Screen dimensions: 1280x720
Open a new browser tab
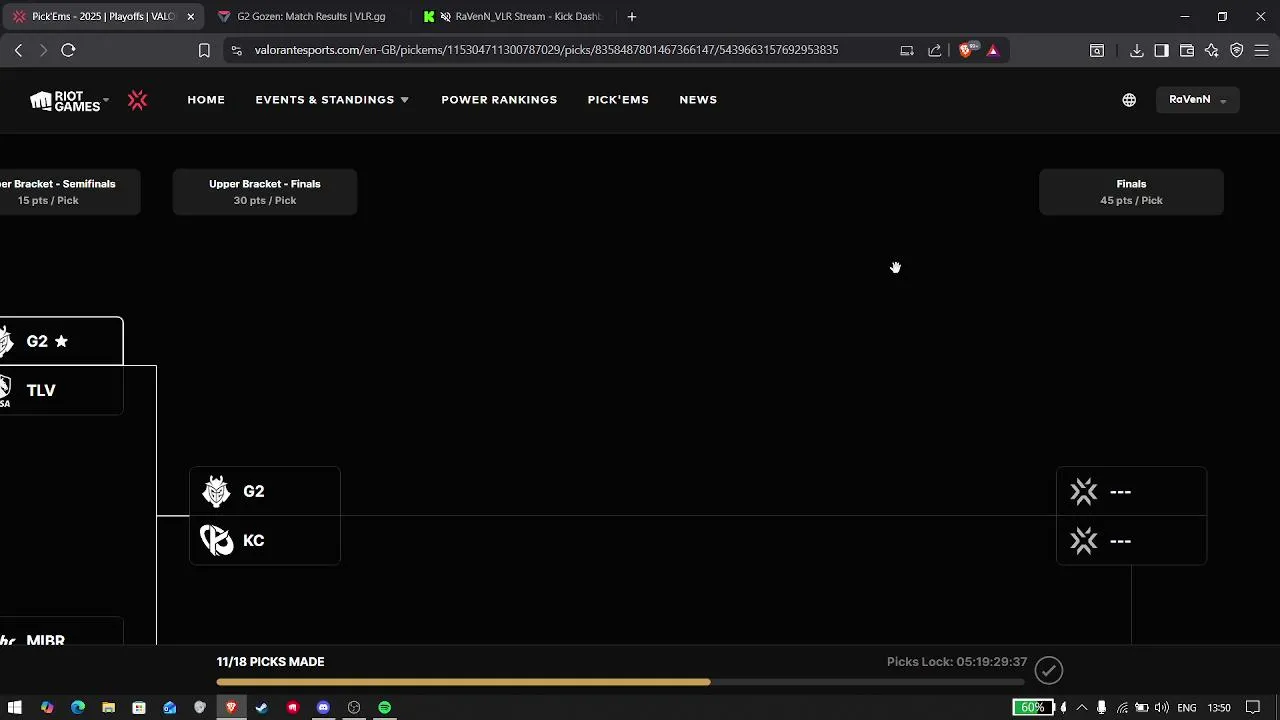click(x=631, y=17)
